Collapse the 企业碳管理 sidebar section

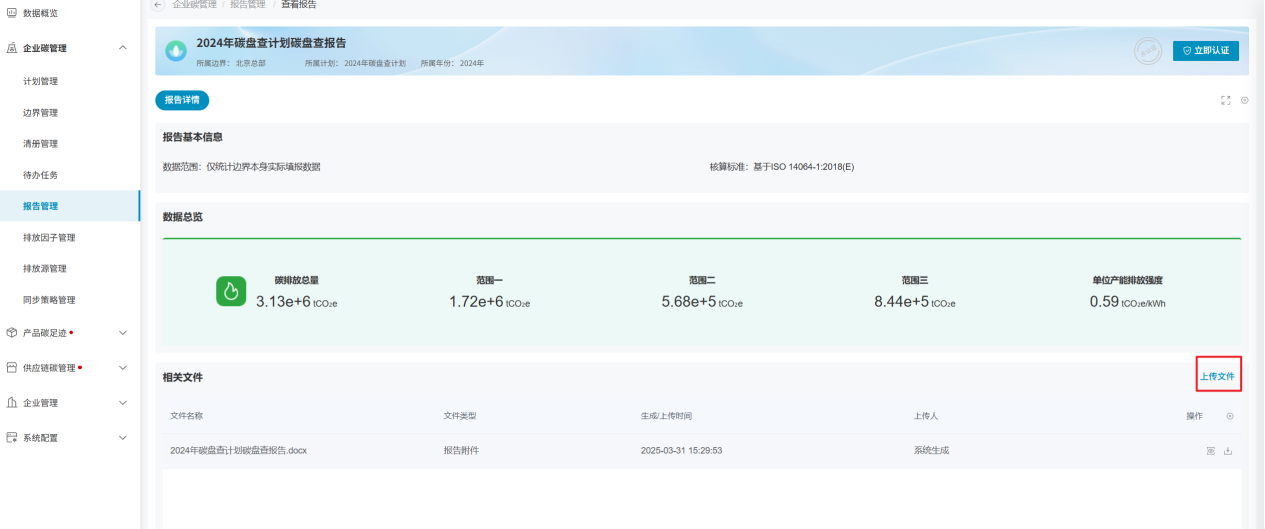[122, 48]
